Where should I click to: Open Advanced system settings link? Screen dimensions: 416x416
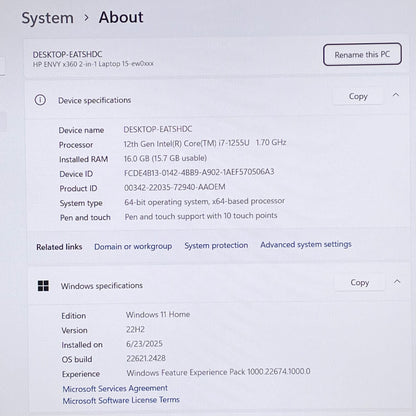(x=306, y=244)
